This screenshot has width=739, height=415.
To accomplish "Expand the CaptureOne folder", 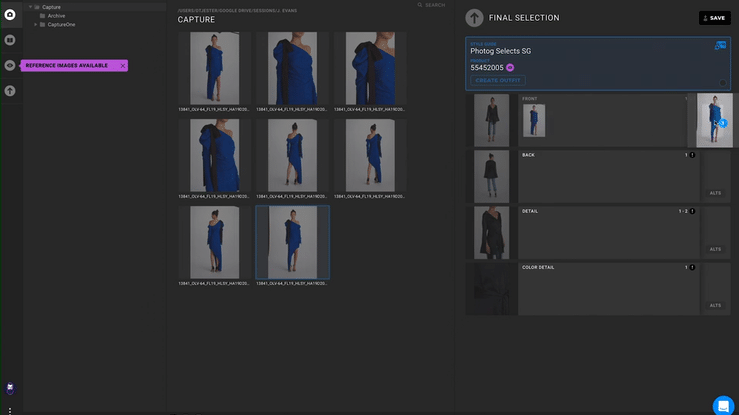I will (36, 24).
